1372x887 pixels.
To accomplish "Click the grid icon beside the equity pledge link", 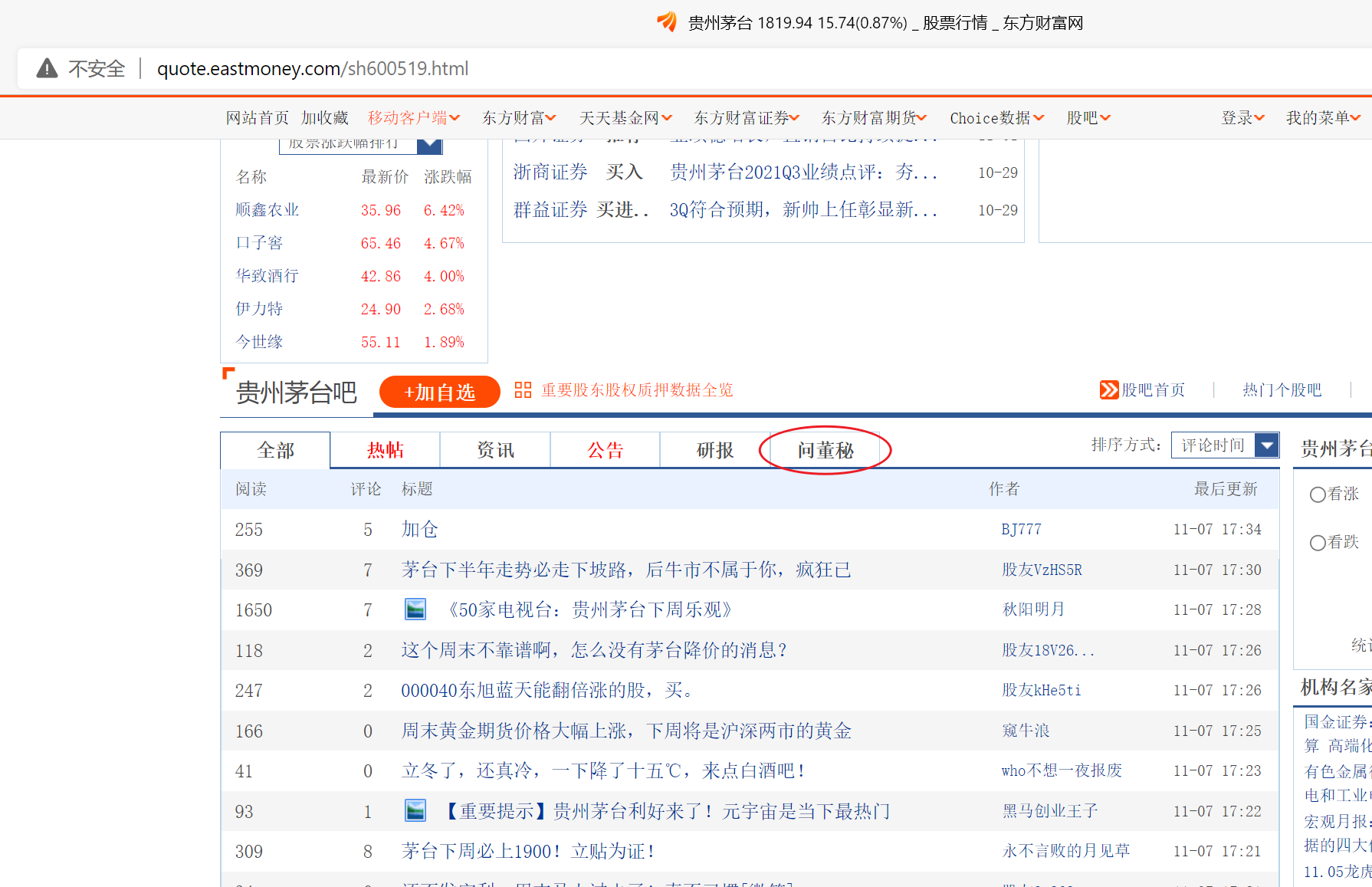I will click(523, 390).
